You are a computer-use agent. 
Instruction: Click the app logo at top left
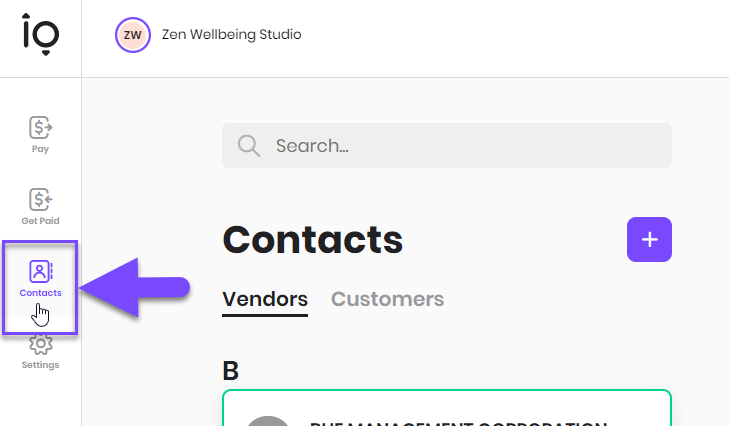tap(41, 34)
